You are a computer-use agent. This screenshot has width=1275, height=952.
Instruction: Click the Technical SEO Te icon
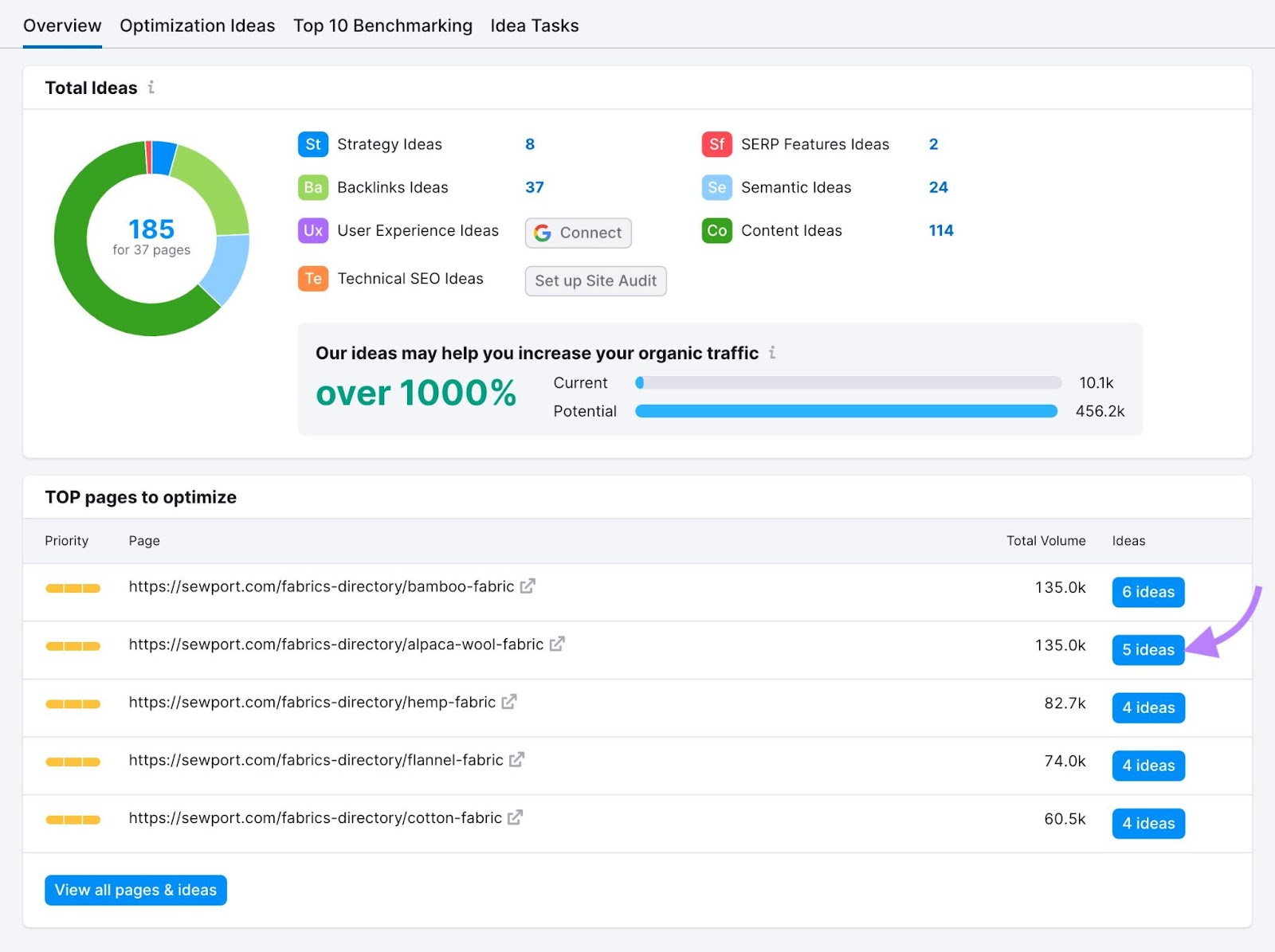click(x=313, y=279)
